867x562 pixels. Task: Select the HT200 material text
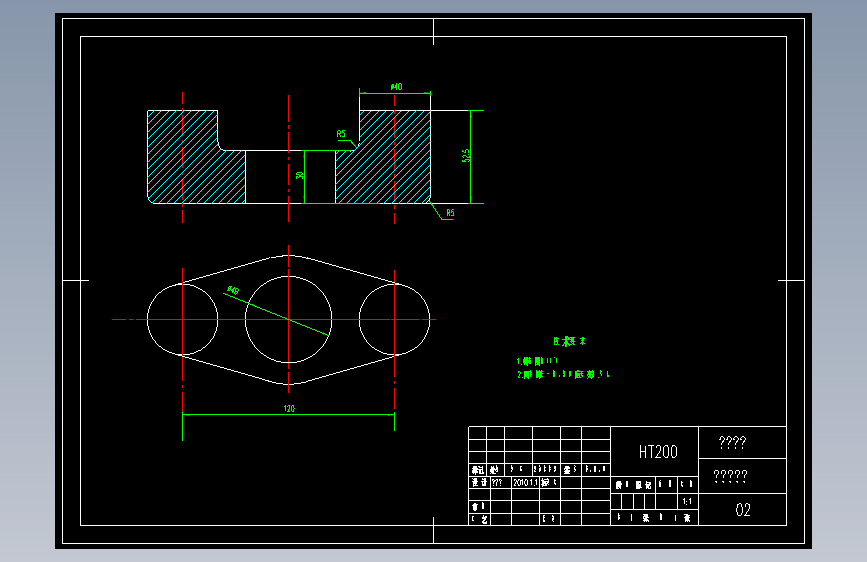(x=658, y=452)
